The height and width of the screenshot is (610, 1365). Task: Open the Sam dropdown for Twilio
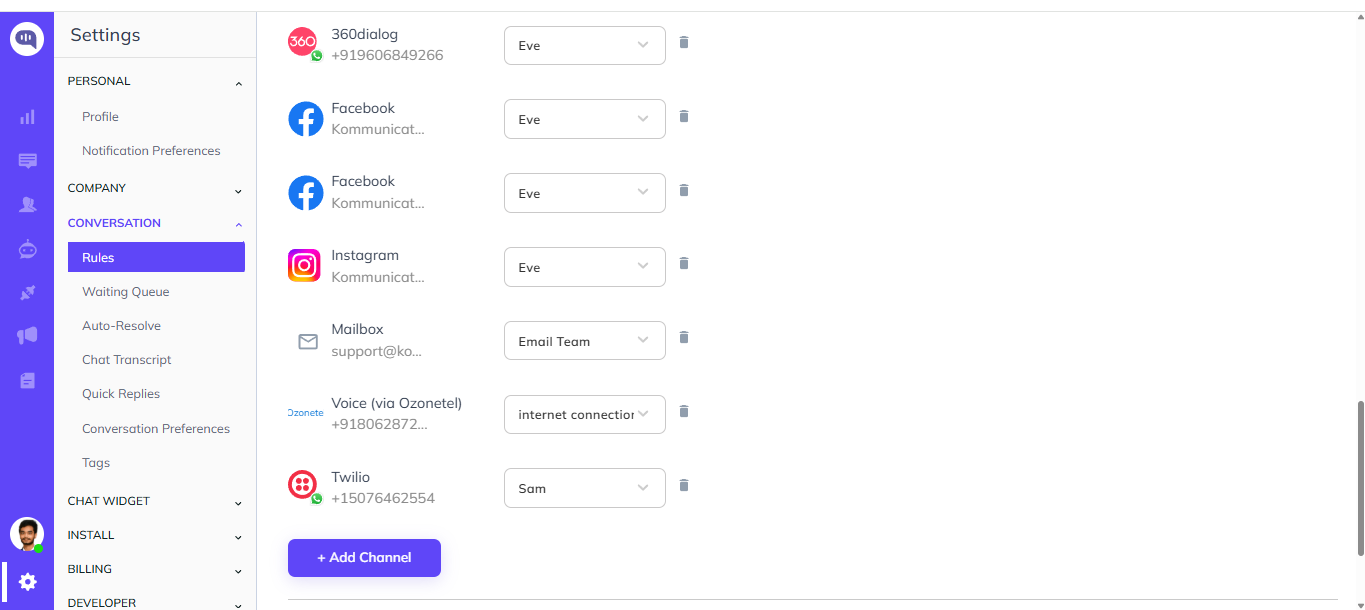point(585,488)
